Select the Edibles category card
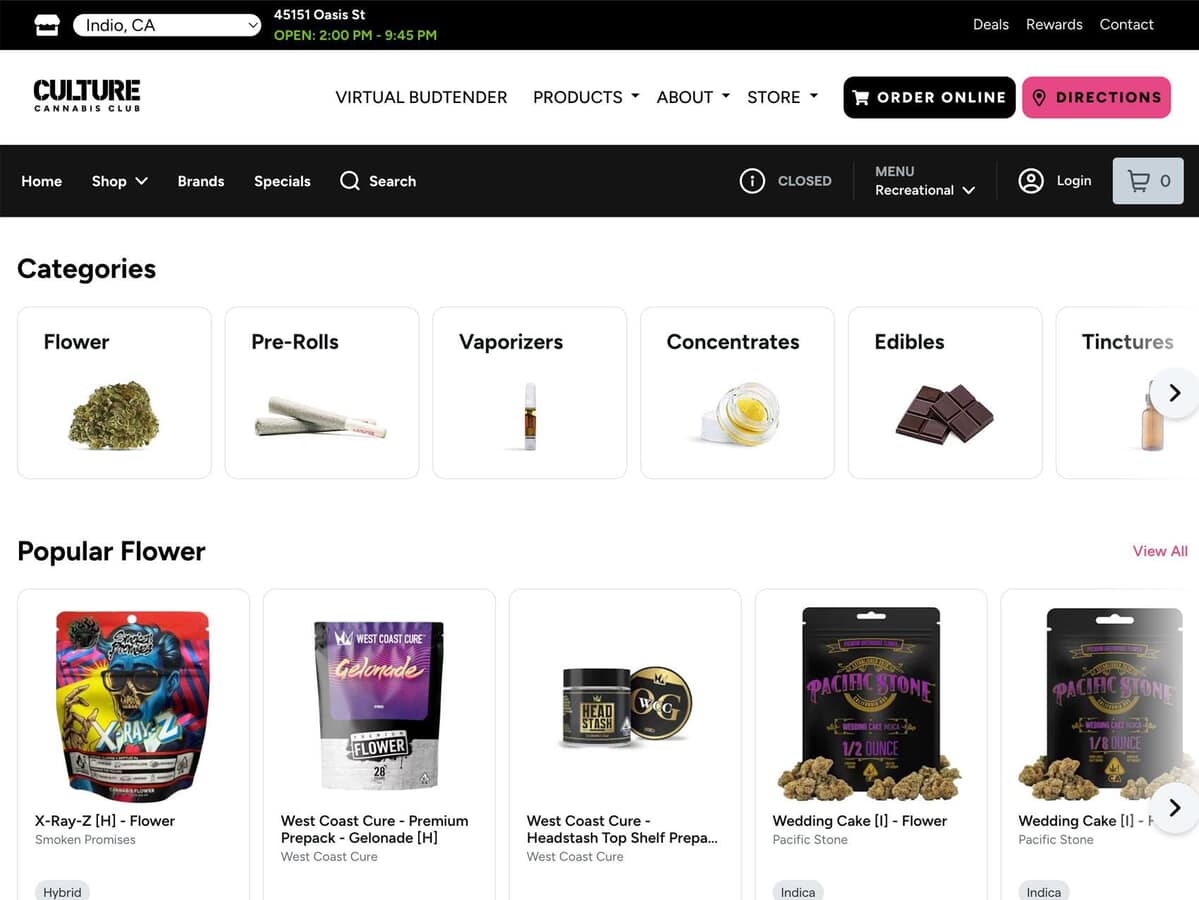1199x900 pixels. [x=944, y=393]
